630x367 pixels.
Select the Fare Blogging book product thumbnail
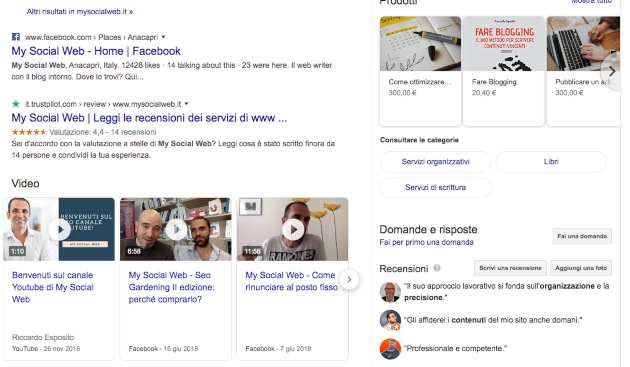(x=504, y=44)
